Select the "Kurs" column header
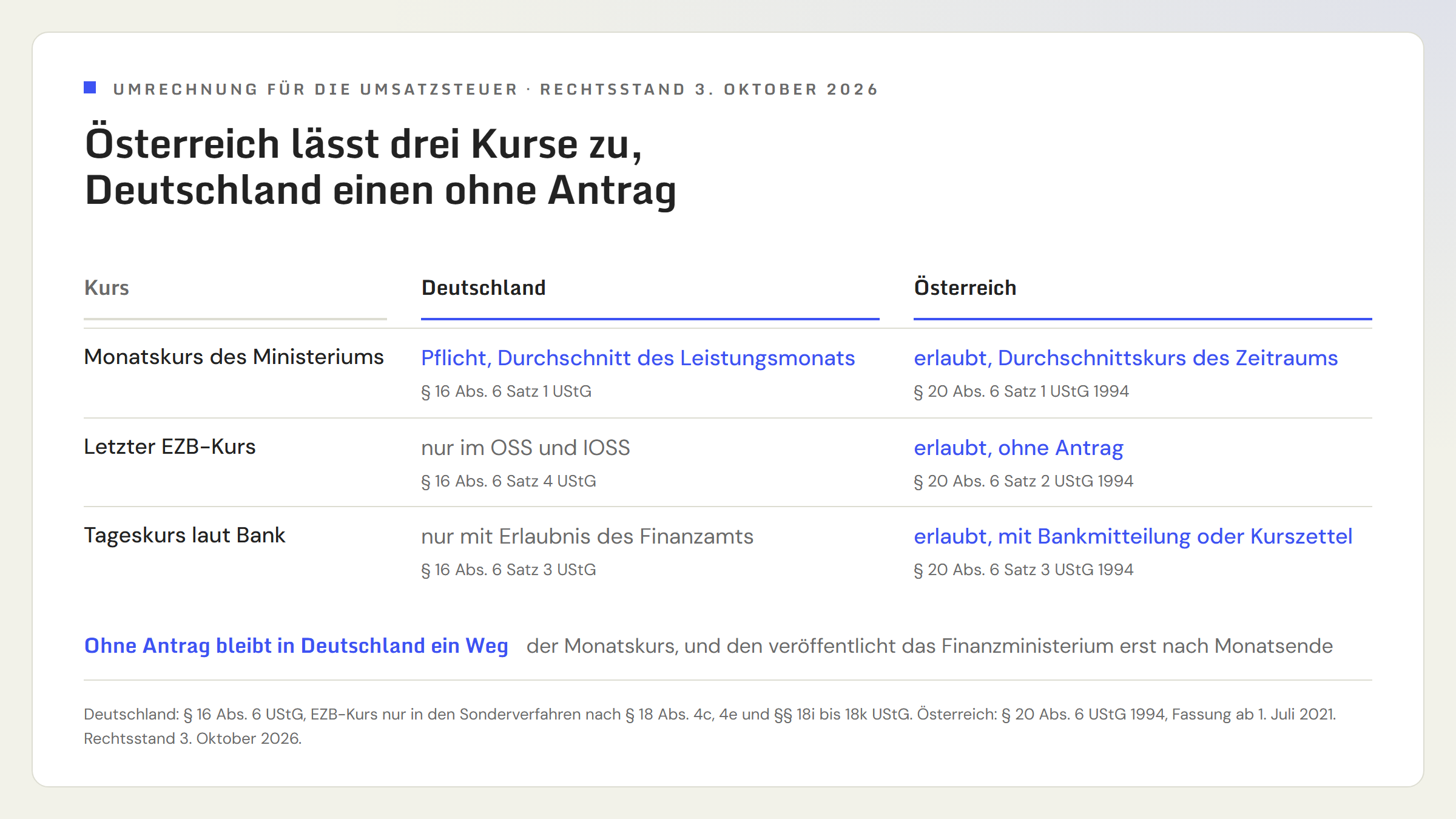Screen dimensions: 1456x819 [107, 288]
